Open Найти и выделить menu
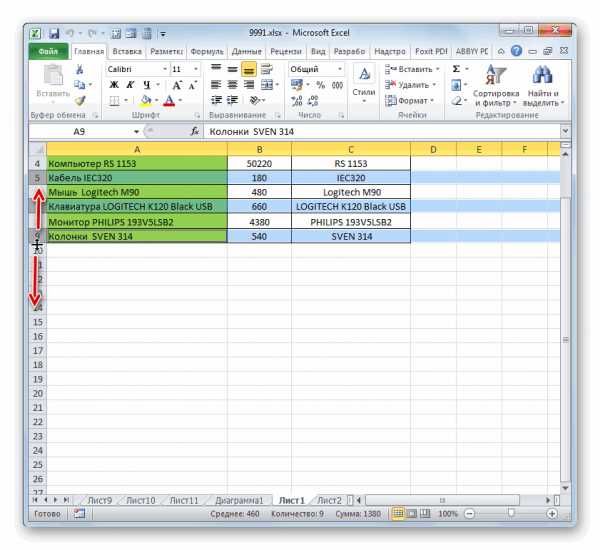 tap(543, 86)
